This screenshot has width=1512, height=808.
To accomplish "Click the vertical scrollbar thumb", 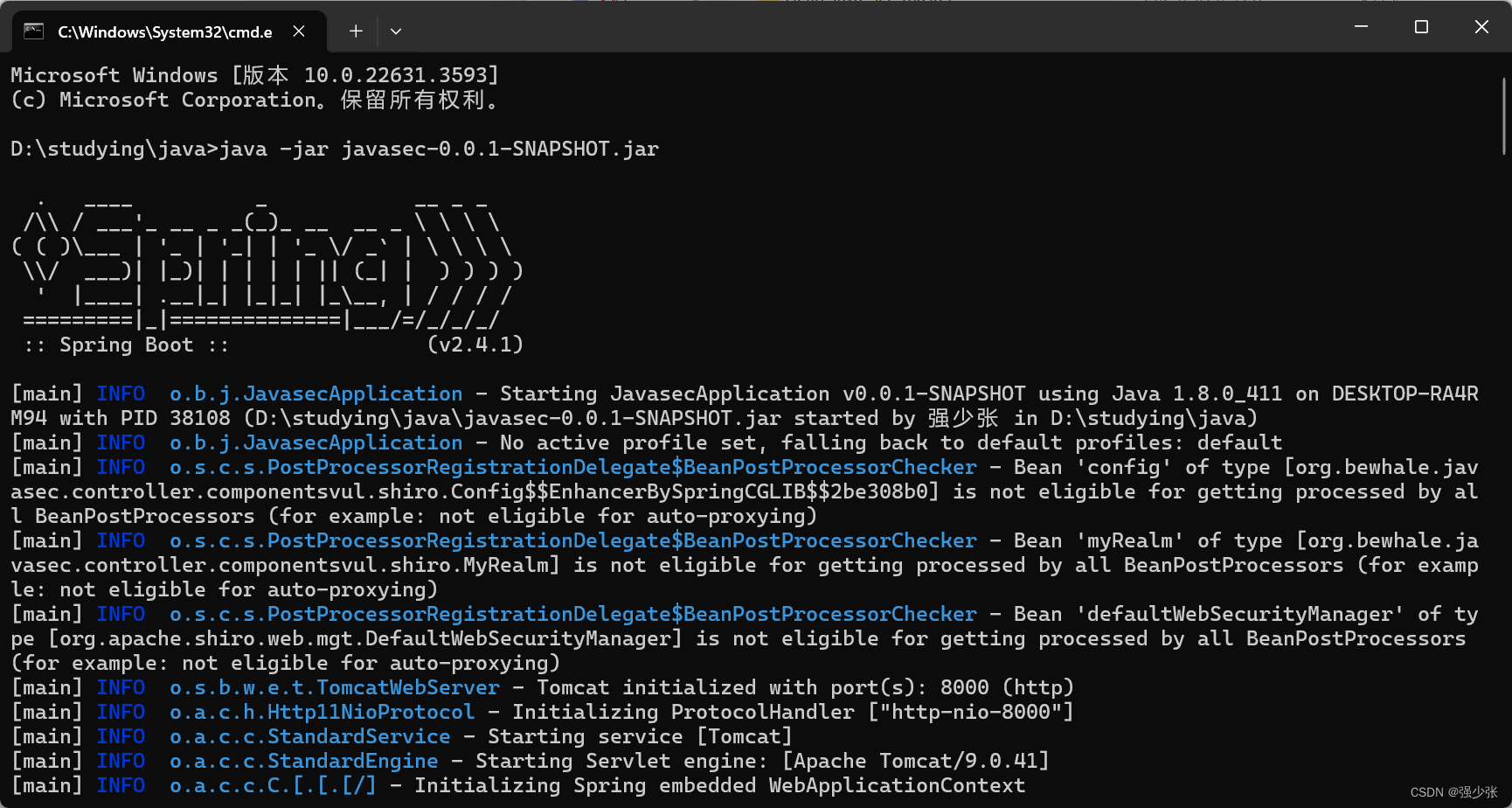I will tap(1504, 115).
